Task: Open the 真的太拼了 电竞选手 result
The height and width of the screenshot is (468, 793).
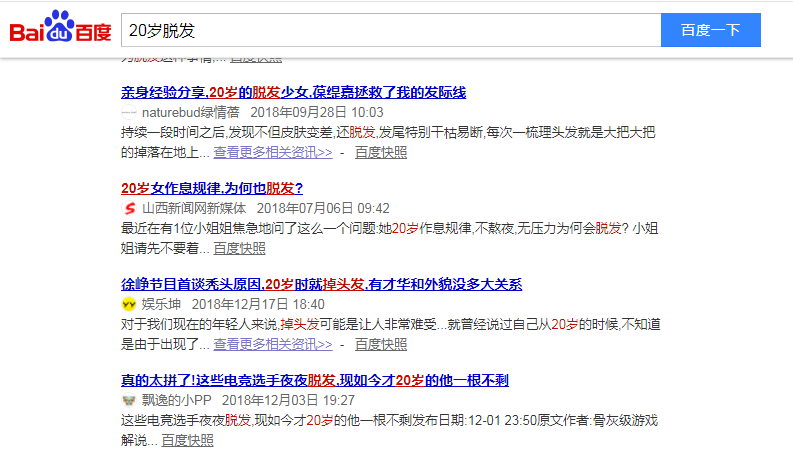Action: (x=316, y=380)
